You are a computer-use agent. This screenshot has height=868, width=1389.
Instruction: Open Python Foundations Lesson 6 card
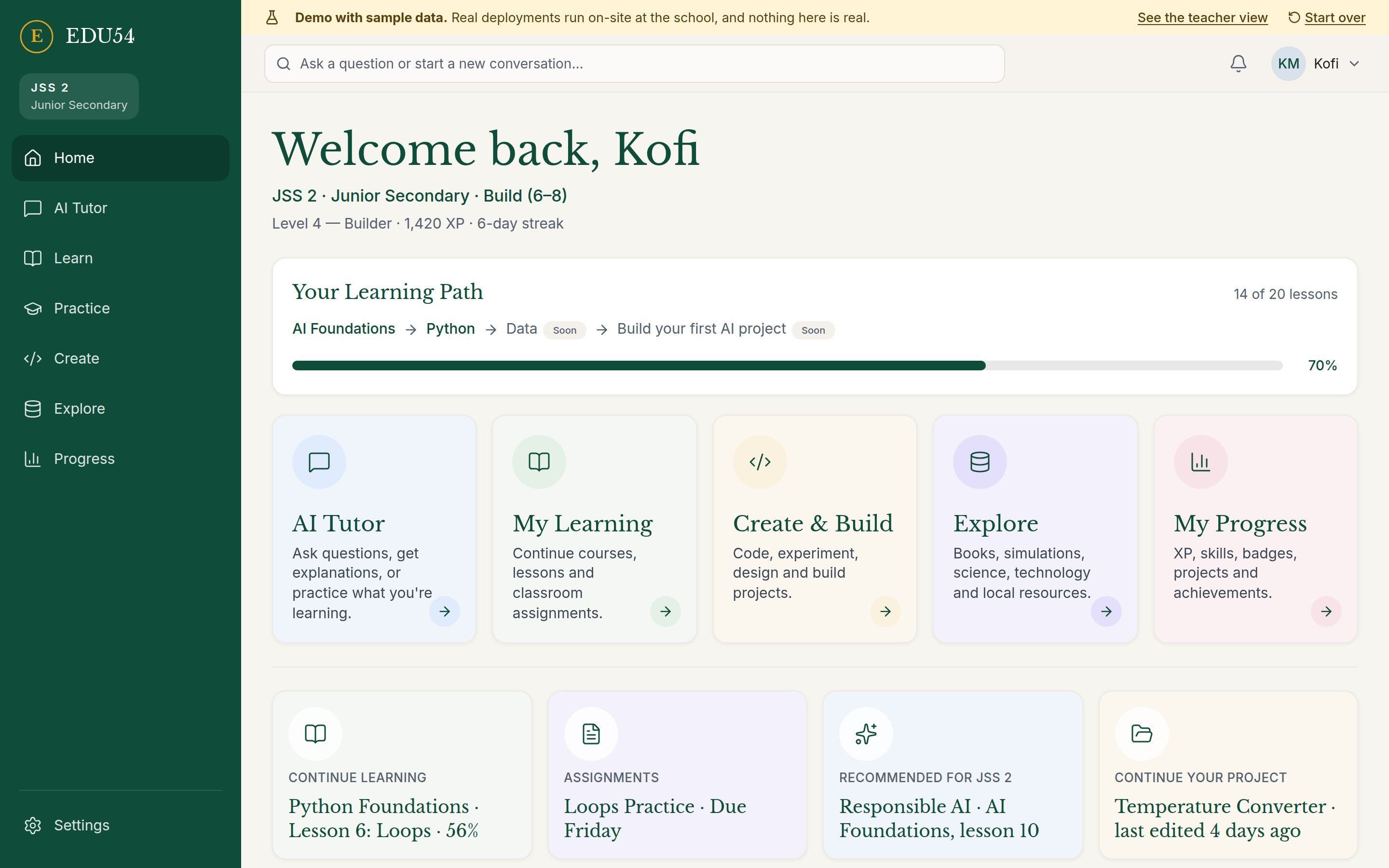coord(402,775)
